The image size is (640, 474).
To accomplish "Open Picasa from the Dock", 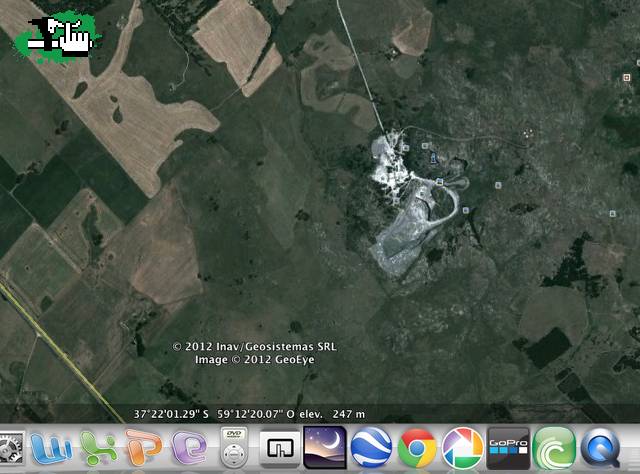I will coord(462,448).
